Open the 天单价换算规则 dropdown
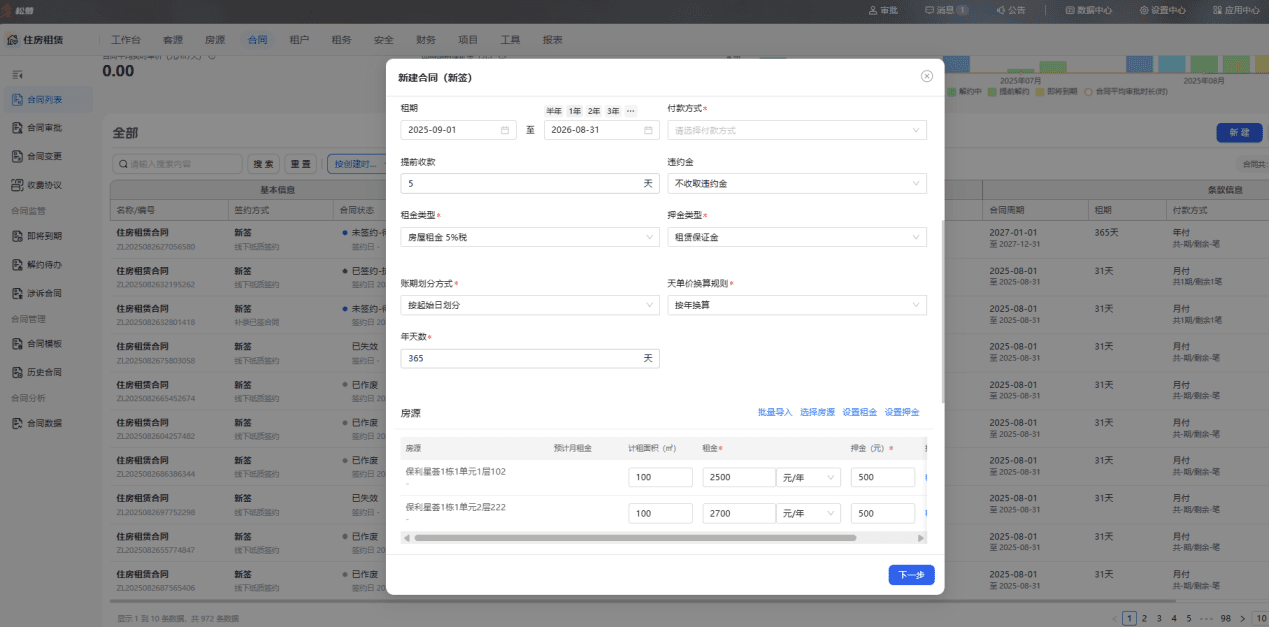 click(797, 305)
